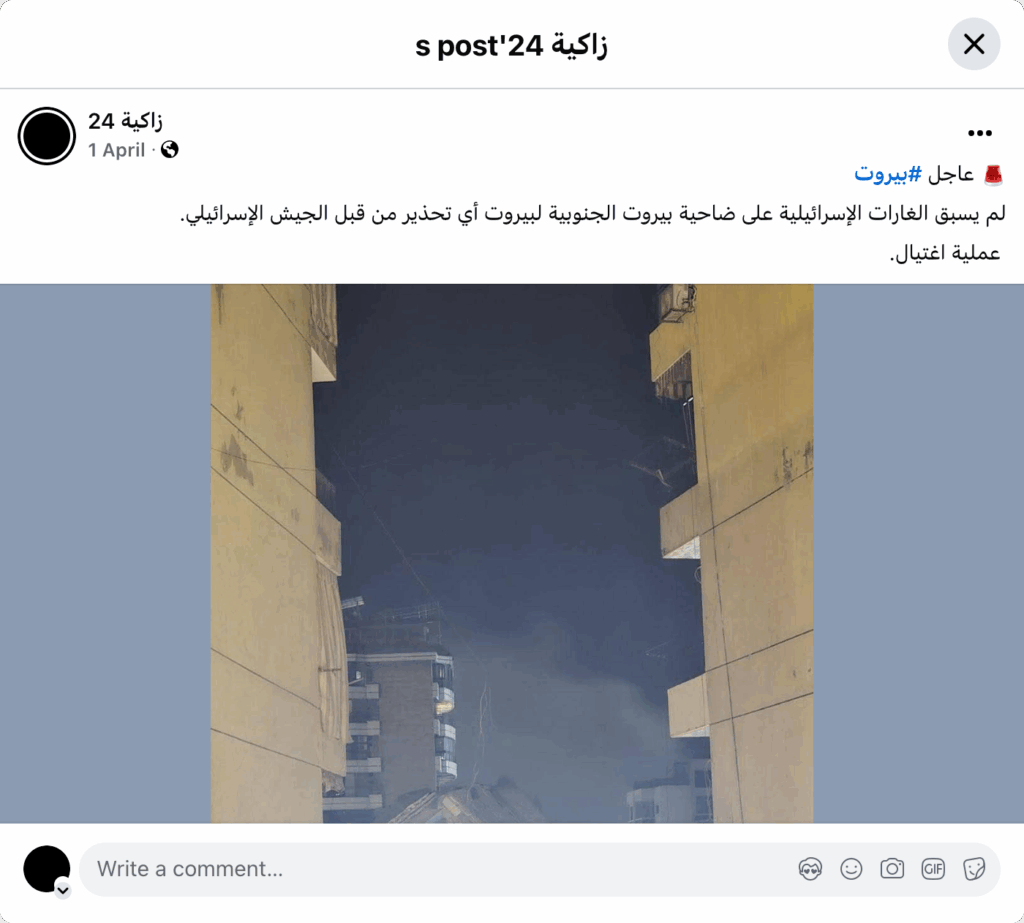Image resolution: width=1024 pixels, height=923 pixels.
Task: Click the dialog title زاكية 24's post
Action: (x=511, y=45)
